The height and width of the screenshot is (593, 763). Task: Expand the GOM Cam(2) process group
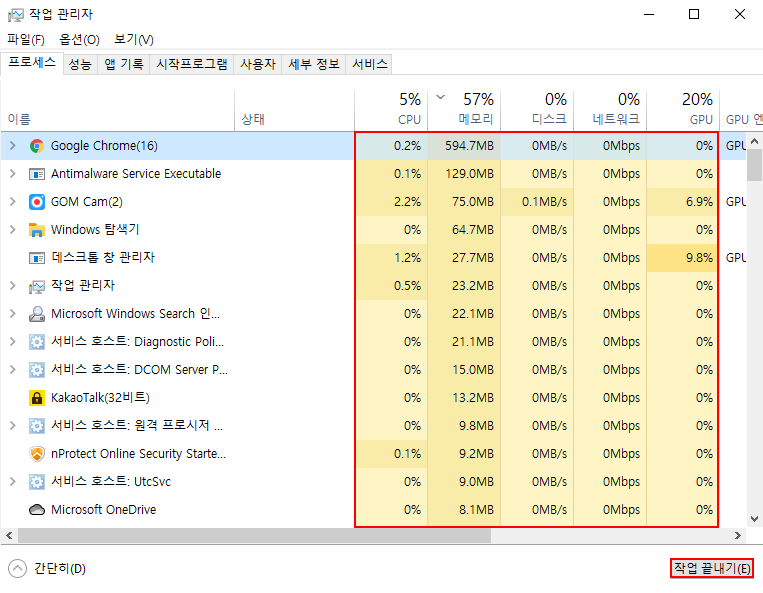coord(13,201)
